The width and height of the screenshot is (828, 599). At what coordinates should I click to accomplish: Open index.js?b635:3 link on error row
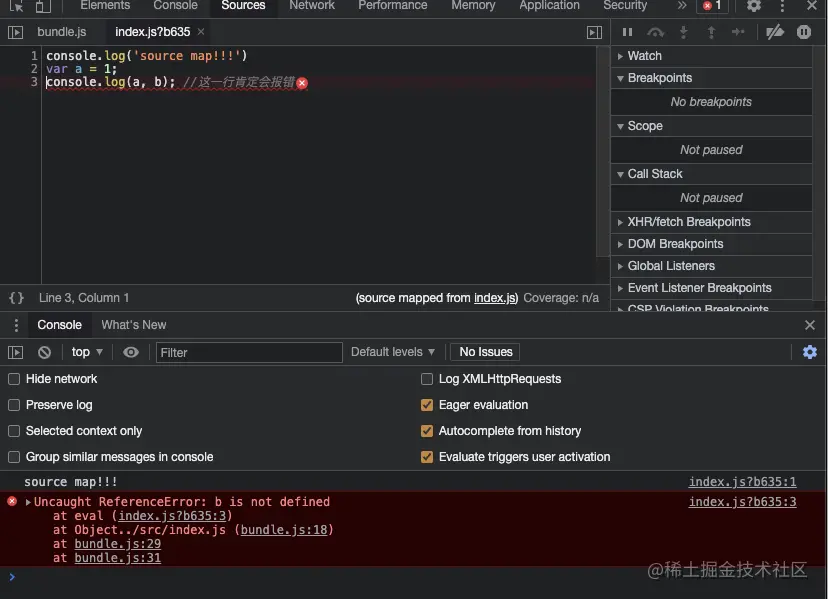coord(742,502)
